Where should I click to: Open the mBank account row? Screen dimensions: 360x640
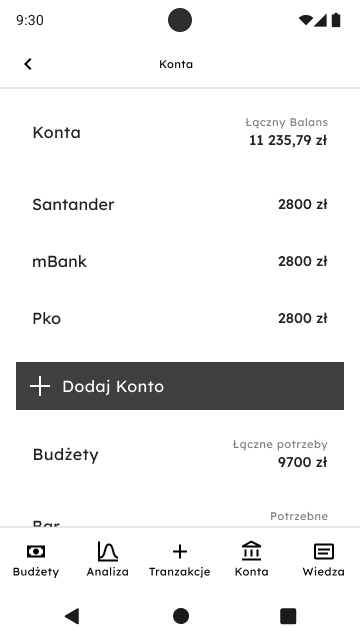click(180, 261)
